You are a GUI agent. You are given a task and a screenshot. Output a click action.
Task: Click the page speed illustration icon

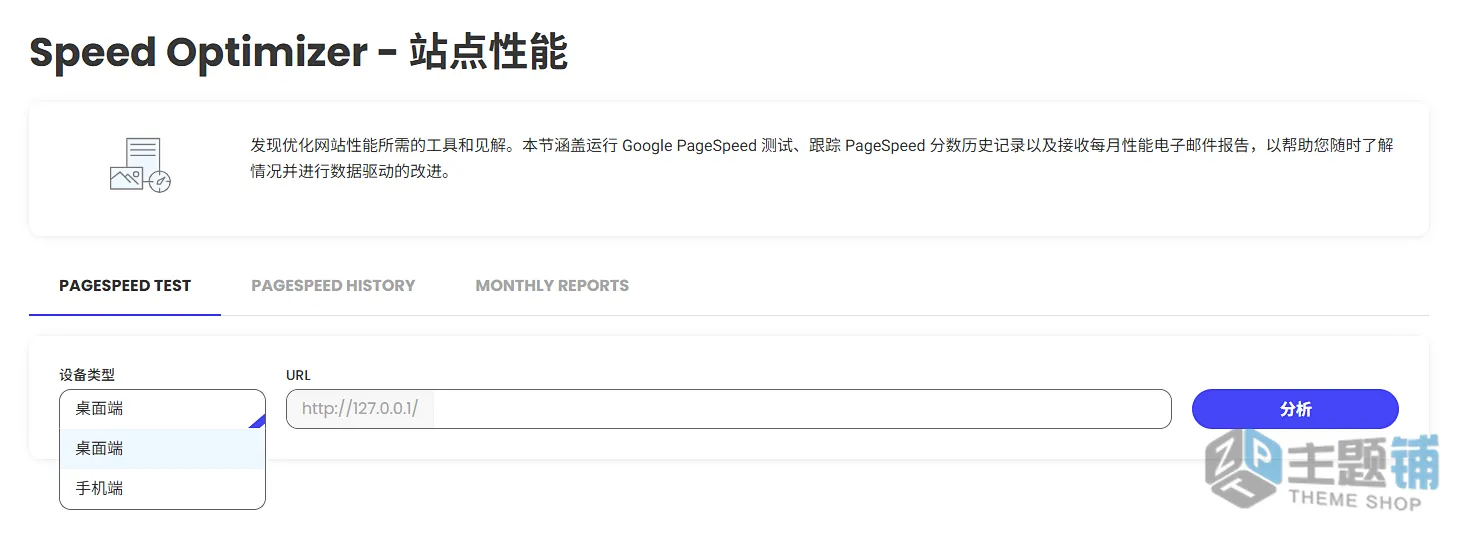[140, 166]
